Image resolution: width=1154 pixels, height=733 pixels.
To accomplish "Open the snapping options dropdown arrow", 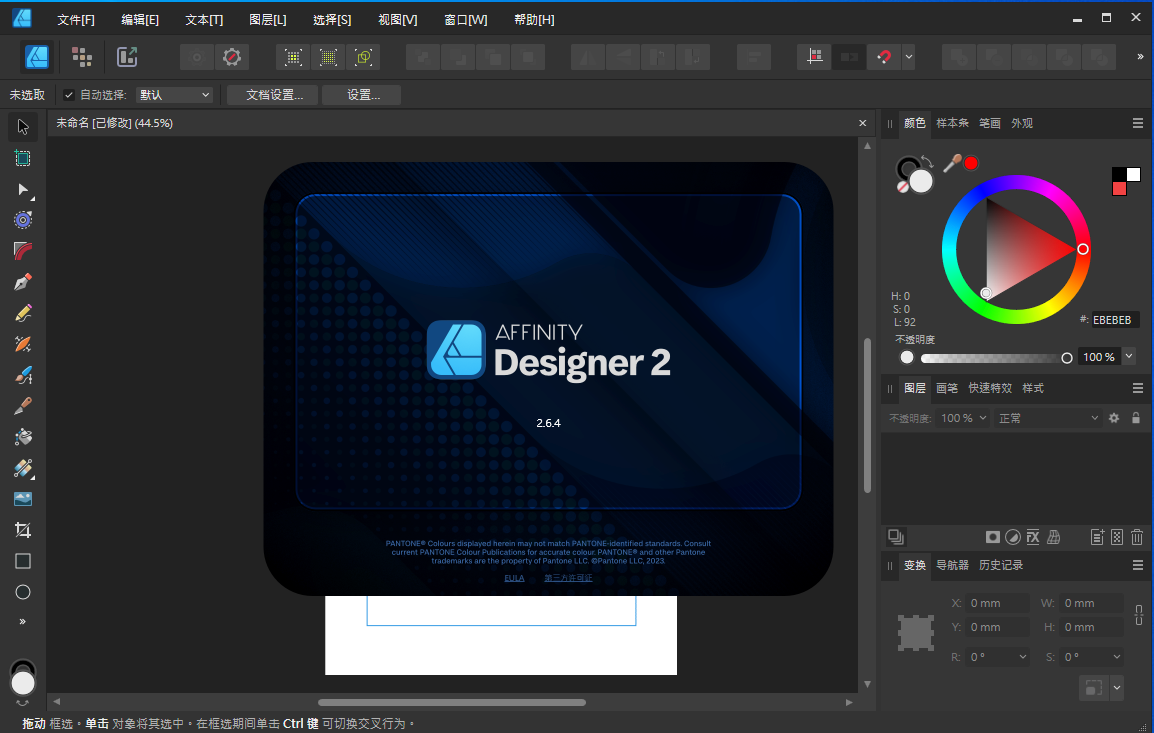I will point(909,57).
